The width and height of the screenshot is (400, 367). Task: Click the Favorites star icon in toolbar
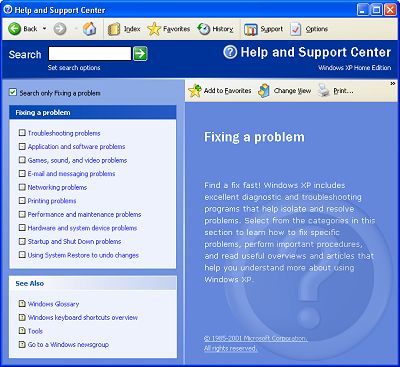click(154, 29)
